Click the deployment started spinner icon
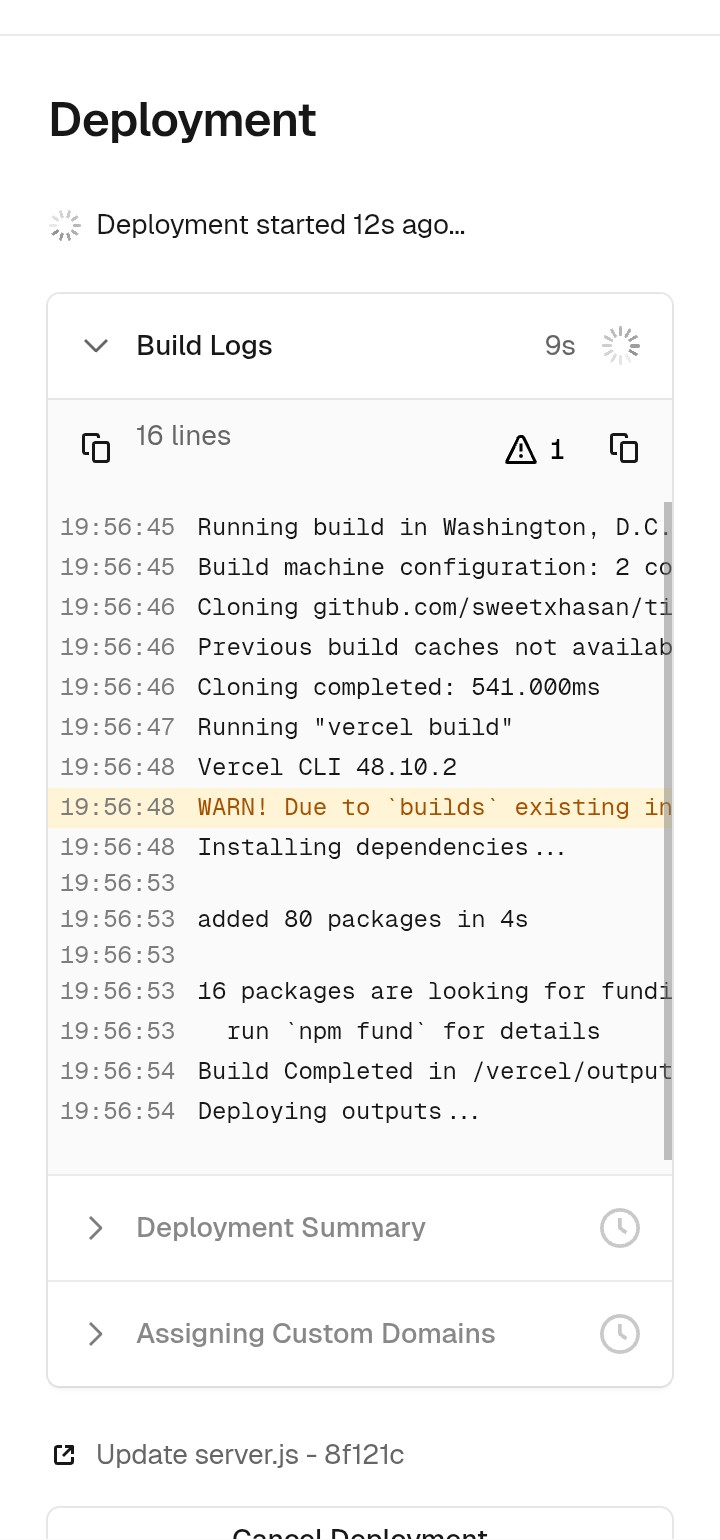The width and height of the screenshot is (720, 1540). tap(65, 226)
